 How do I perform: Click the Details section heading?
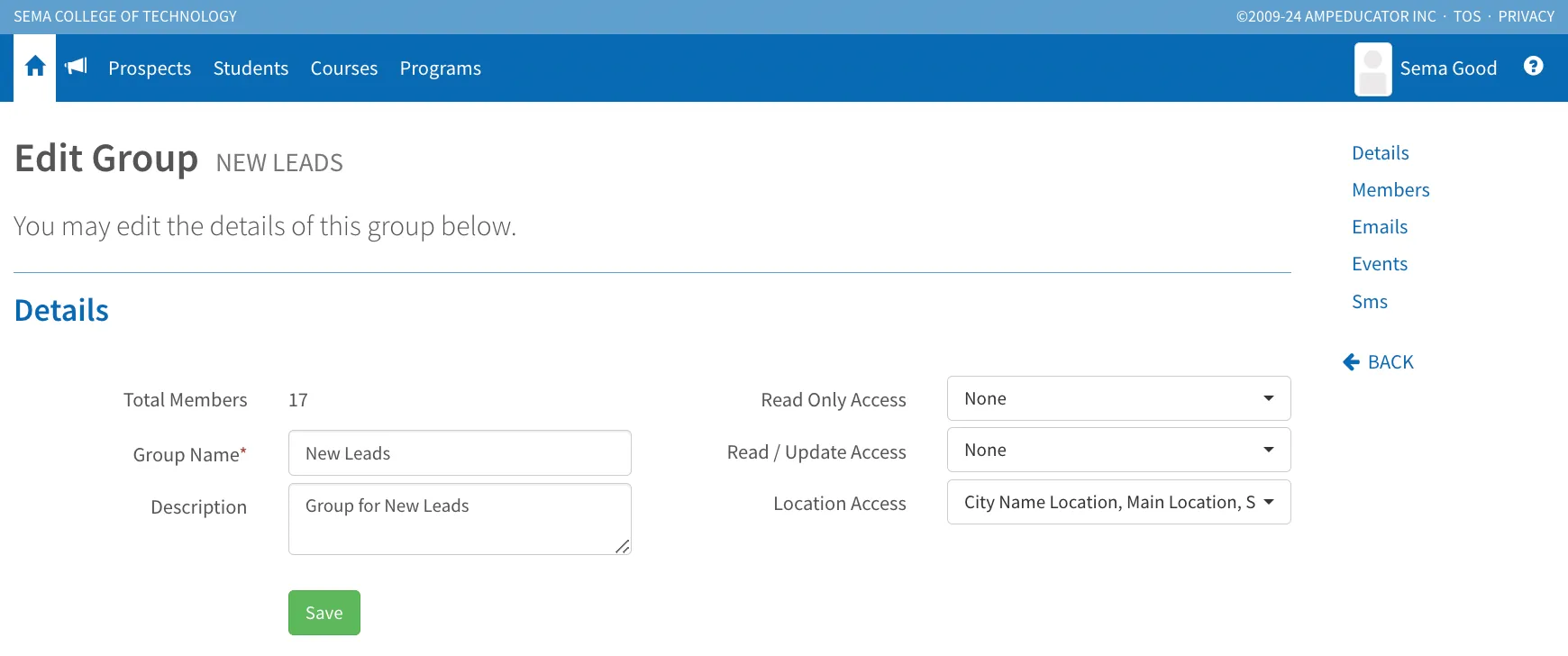61,311
